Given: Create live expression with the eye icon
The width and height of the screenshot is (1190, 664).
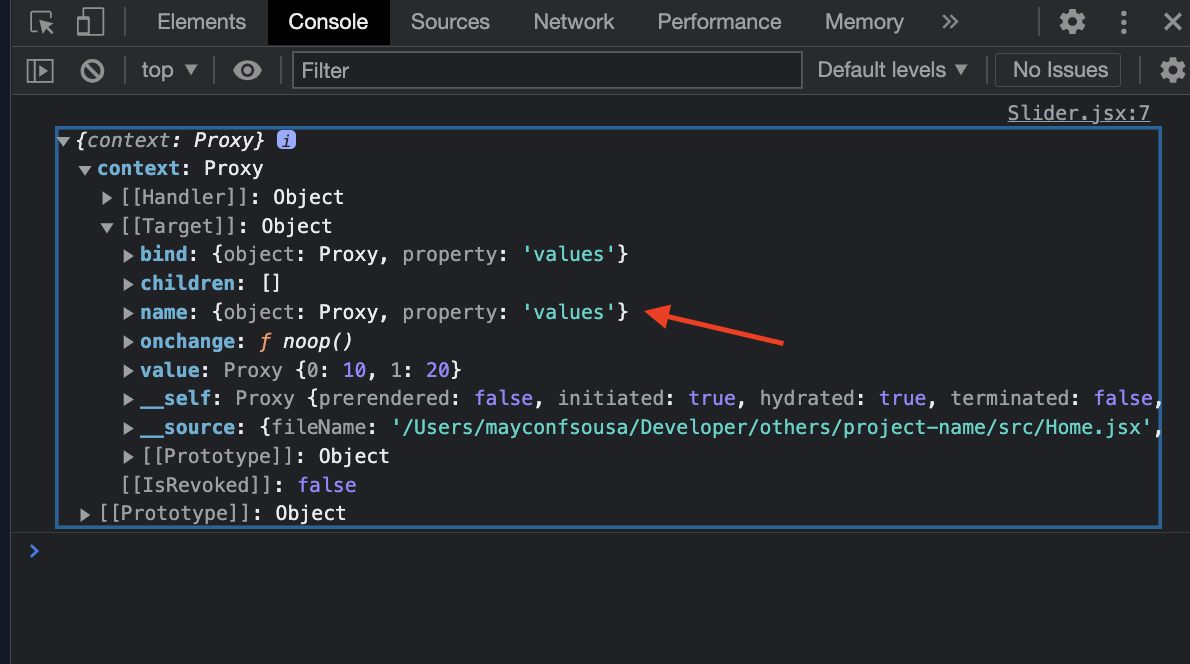Looking at the screenshot, I should [x=247, y=71].
